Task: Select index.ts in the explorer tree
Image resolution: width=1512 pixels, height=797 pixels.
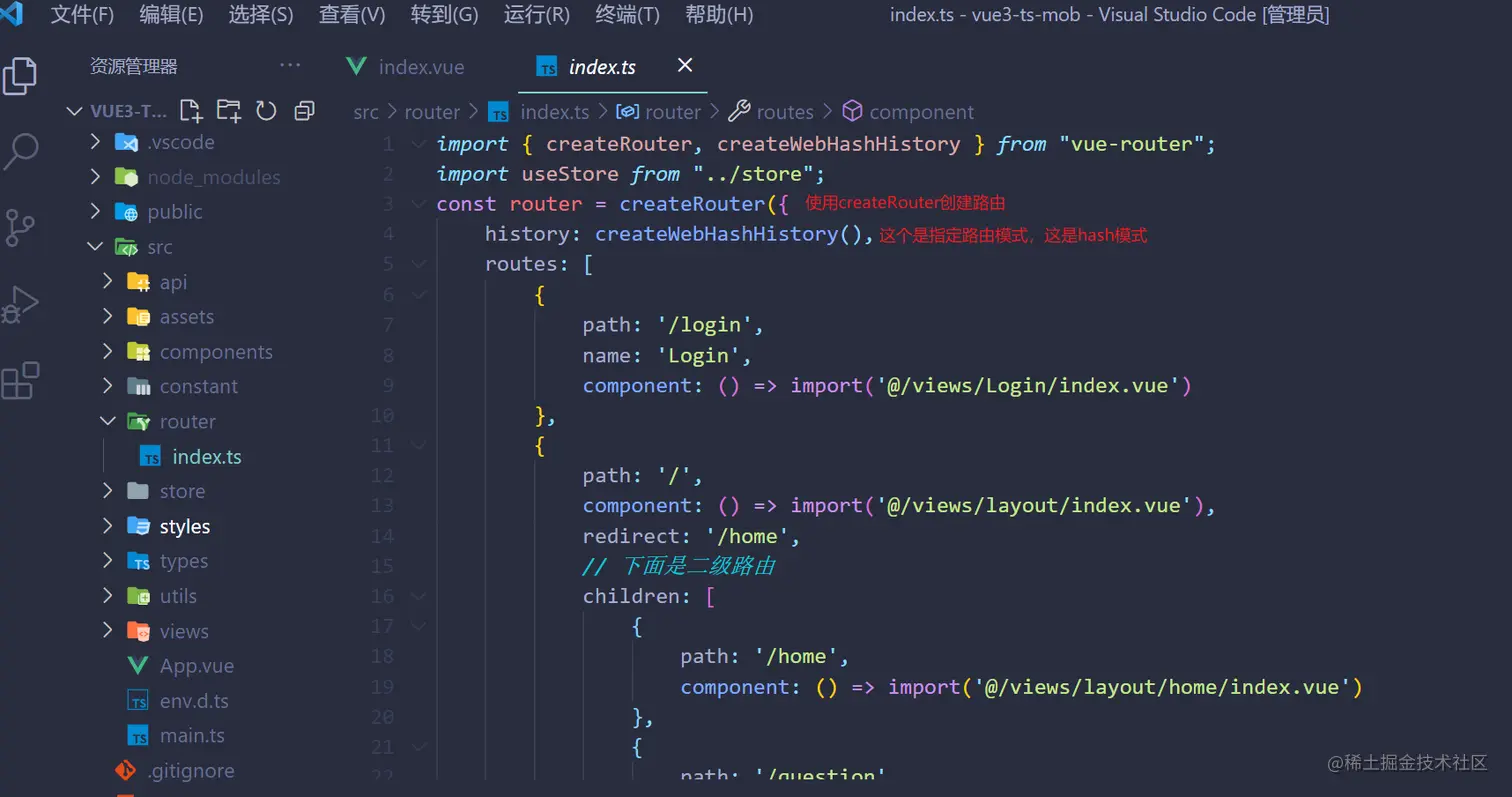Action: [x=207, y=457]
